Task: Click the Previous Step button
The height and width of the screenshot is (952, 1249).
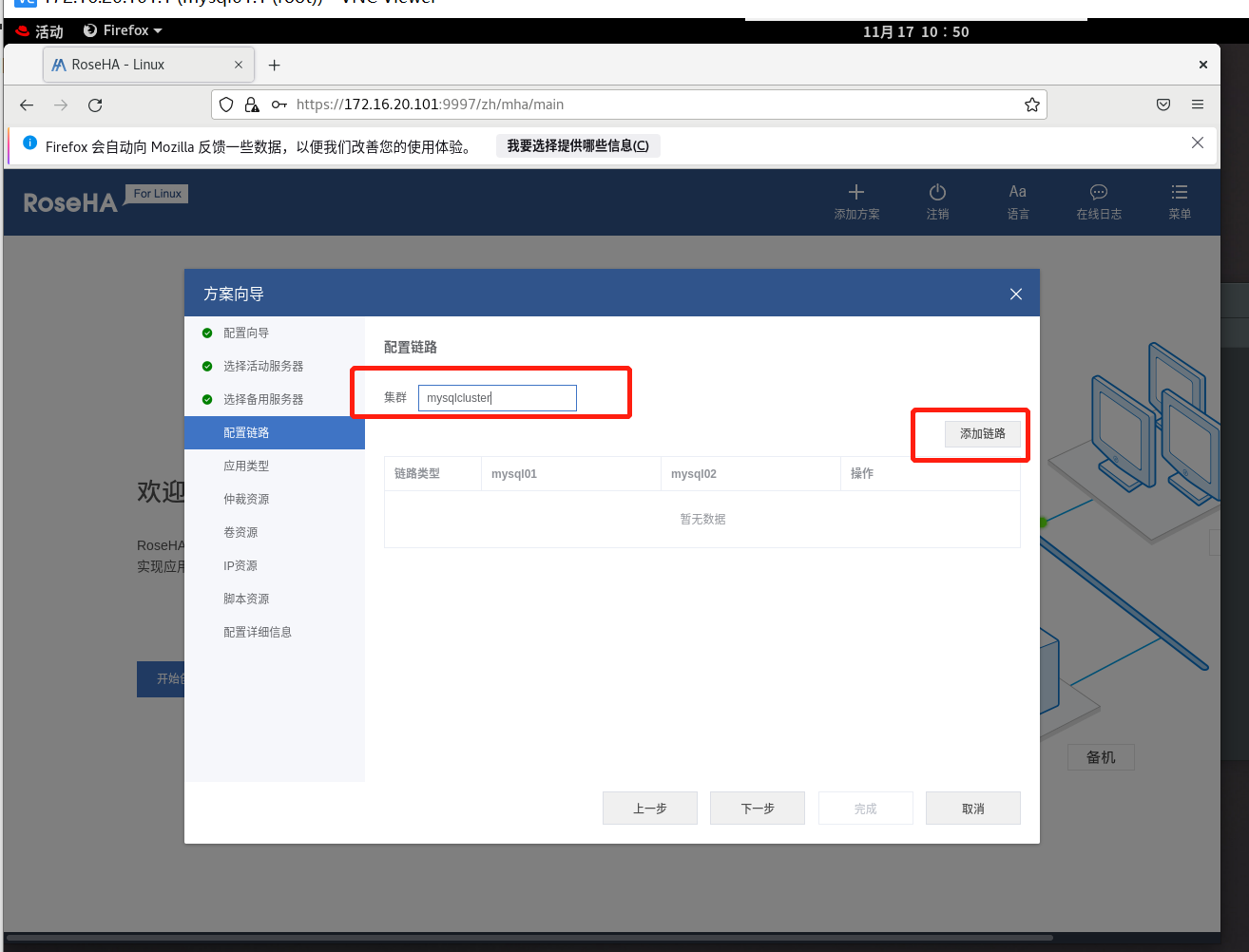Action: [x=649, y=809]
